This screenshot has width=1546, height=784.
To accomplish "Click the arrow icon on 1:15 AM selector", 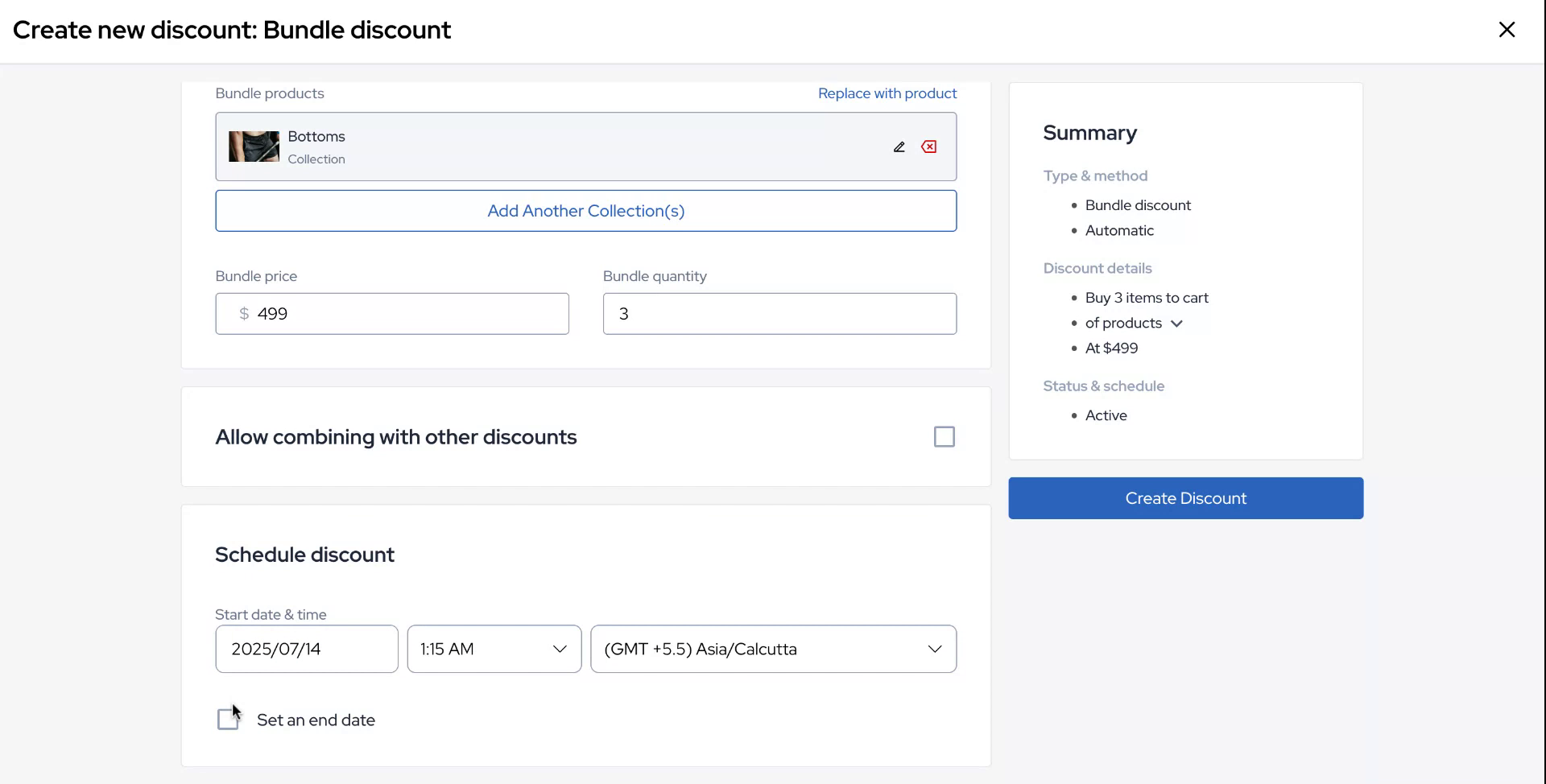I will pyautogui.click(x=559, y=649).
